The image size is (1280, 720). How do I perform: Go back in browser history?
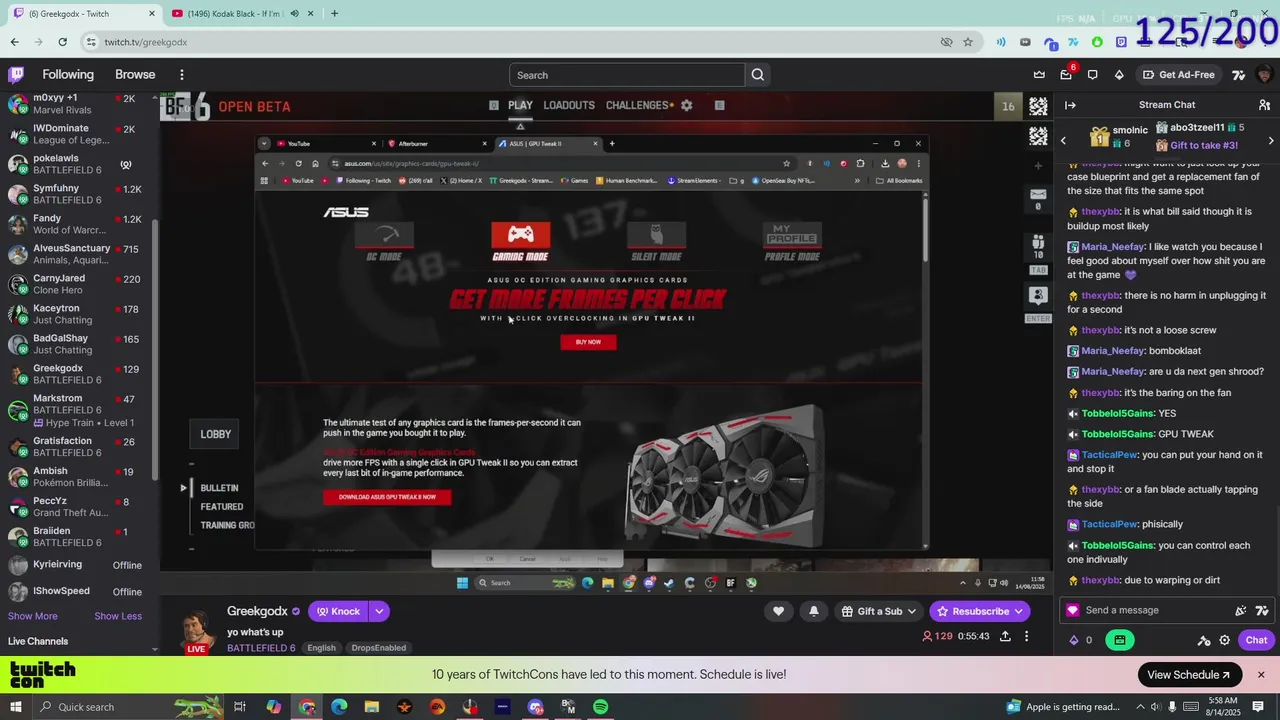coord(14,42)
